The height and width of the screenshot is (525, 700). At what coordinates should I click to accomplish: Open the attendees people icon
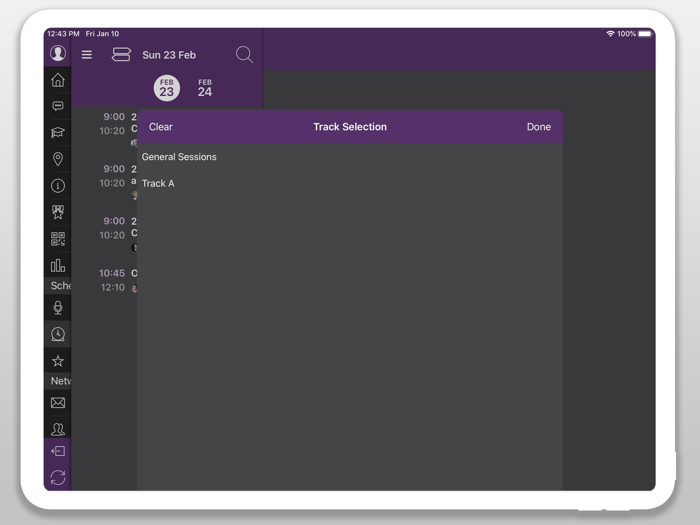(x=58, y=429)
